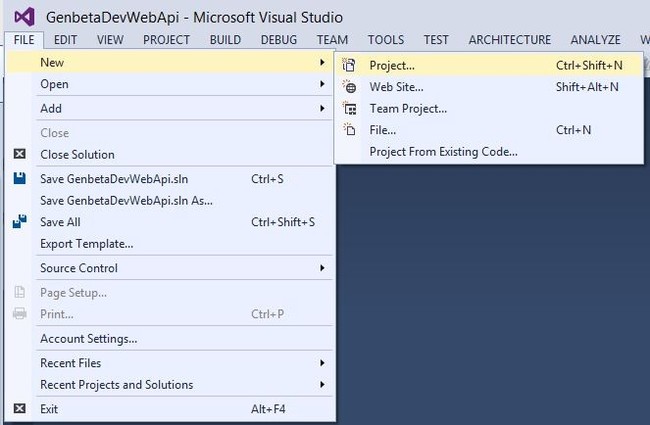
Task: Select Open in the File menu
Action: pyautogui.click(x=170, y=84)
